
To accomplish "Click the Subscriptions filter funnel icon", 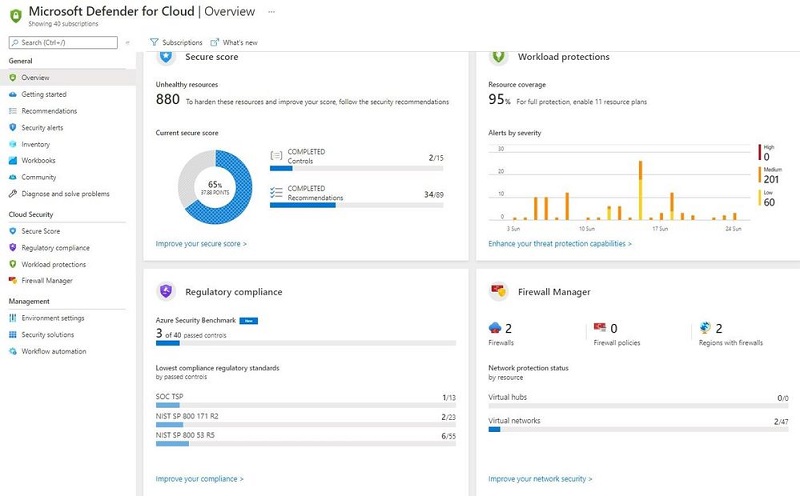I will [154, 42].
